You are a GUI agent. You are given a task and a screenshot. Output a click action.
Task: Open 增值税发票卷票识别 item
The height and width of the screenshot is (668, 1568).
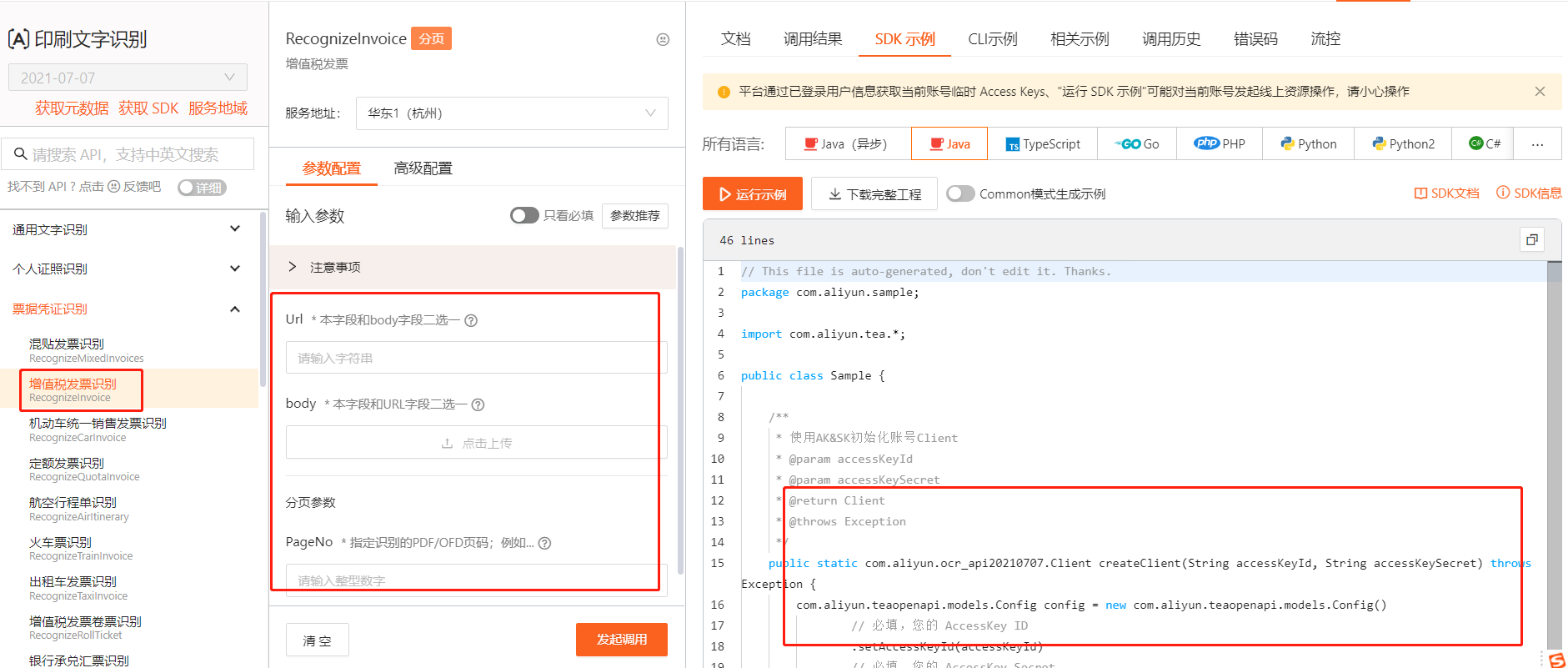pos(85,627)
